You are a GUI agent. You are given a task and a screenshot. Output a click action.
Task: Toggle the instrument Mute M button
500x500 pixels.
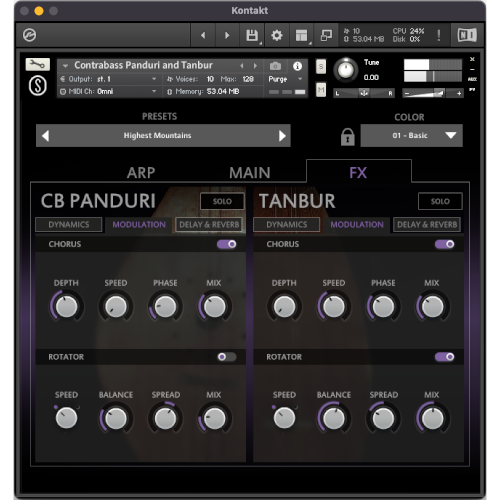point(321,89)
